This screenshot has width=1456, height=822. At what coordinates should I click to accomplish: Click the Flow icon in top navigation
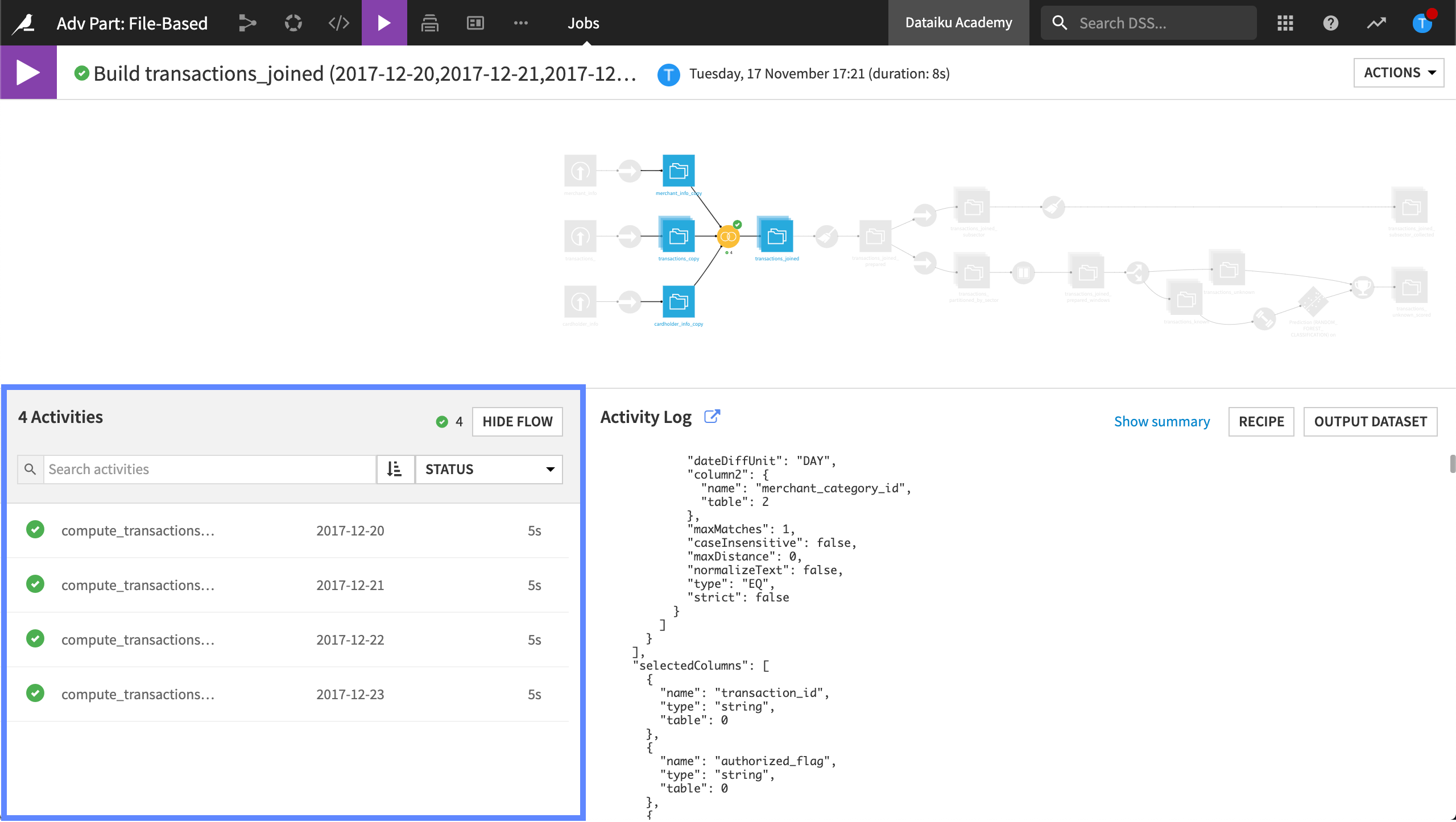(247, 23)
